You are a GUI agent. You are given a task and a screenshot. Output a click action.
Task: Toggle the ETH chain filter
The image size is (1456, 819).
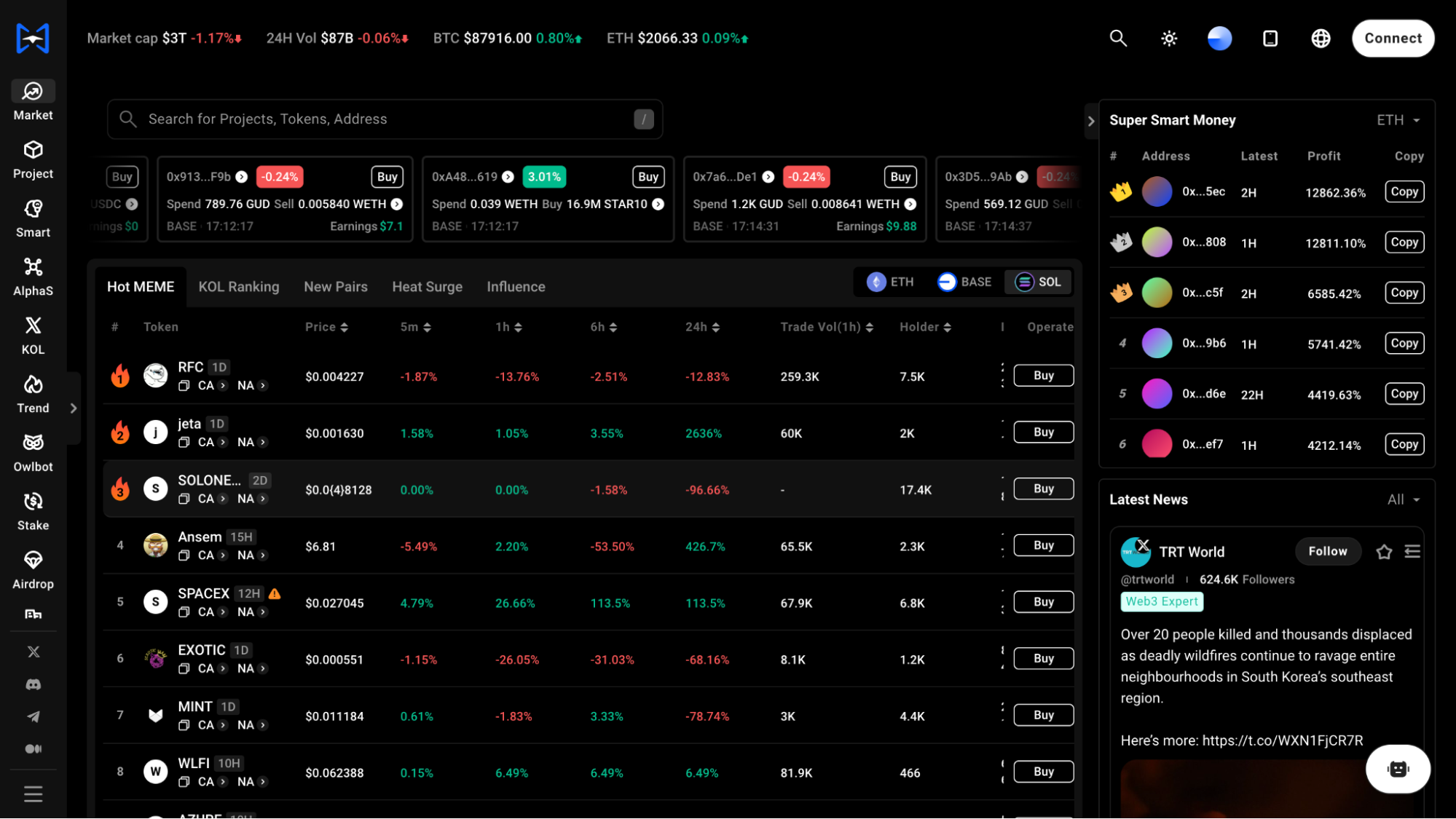[x=889, y=282]
